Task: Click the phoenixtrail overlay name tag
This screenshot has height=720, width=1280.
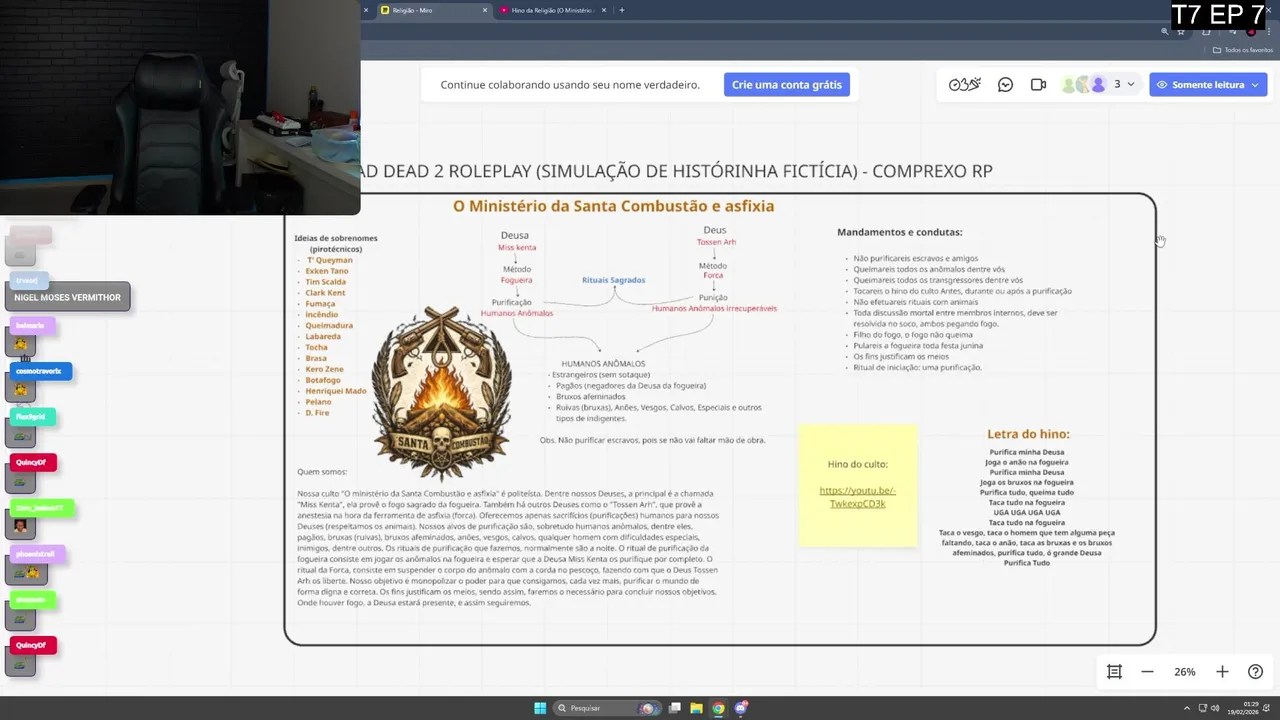Action: tap(37, 554)
